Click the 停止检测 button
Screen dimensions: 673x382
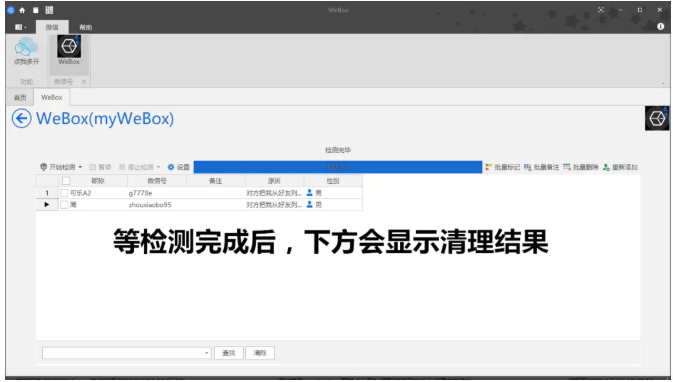[136, 167]
